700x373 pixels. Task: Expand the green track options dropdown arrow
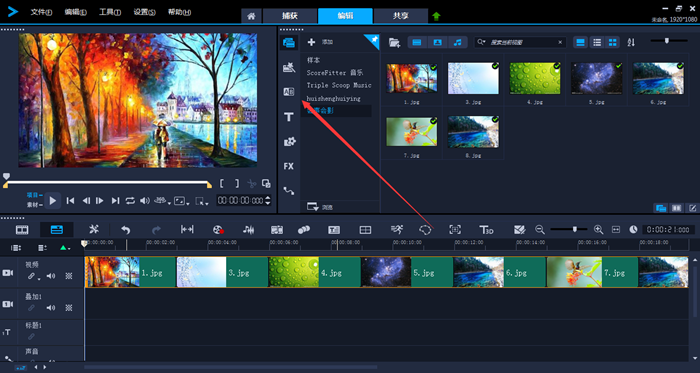pos(65,248)
